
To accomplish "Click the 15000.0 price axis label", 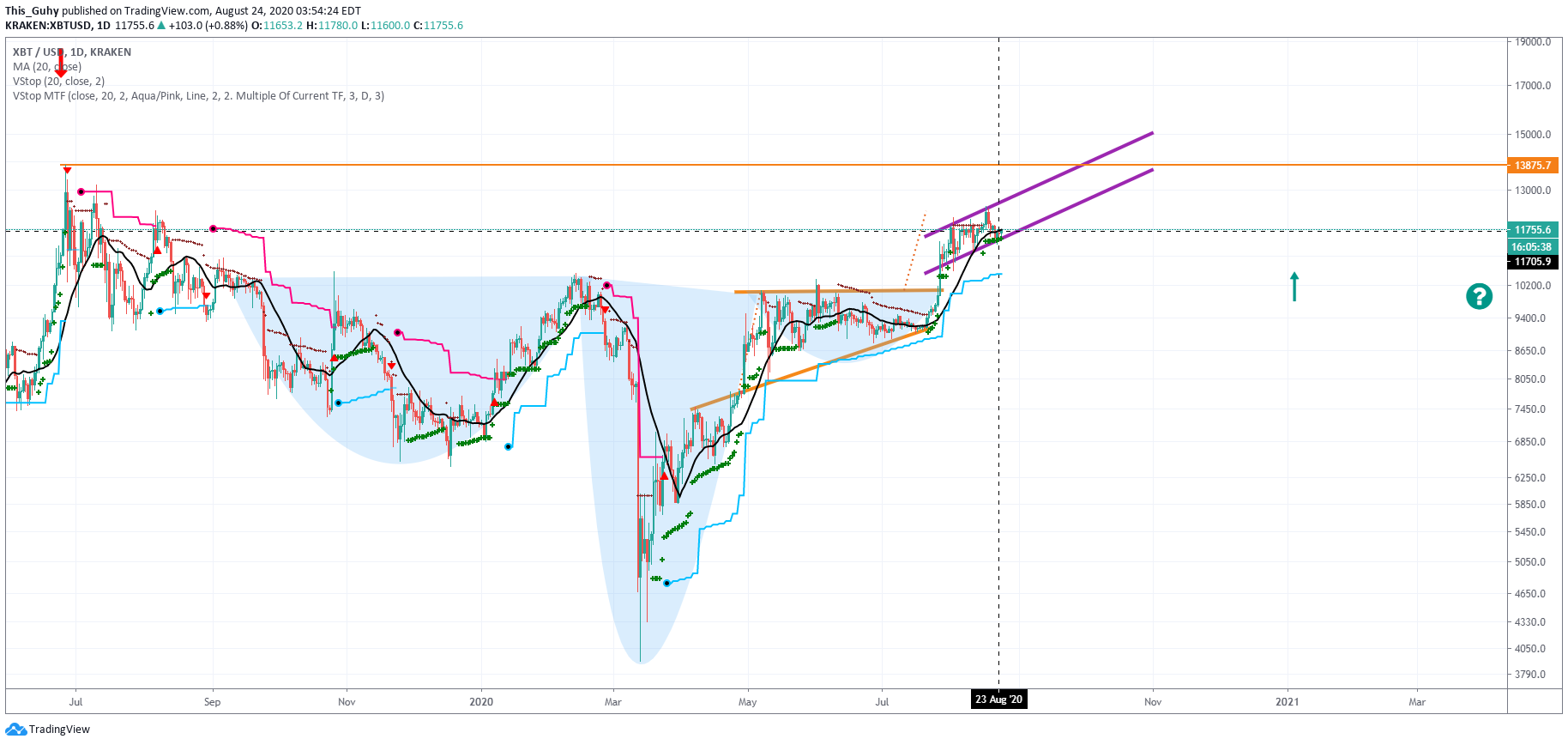I will (x=1533, y=135).
